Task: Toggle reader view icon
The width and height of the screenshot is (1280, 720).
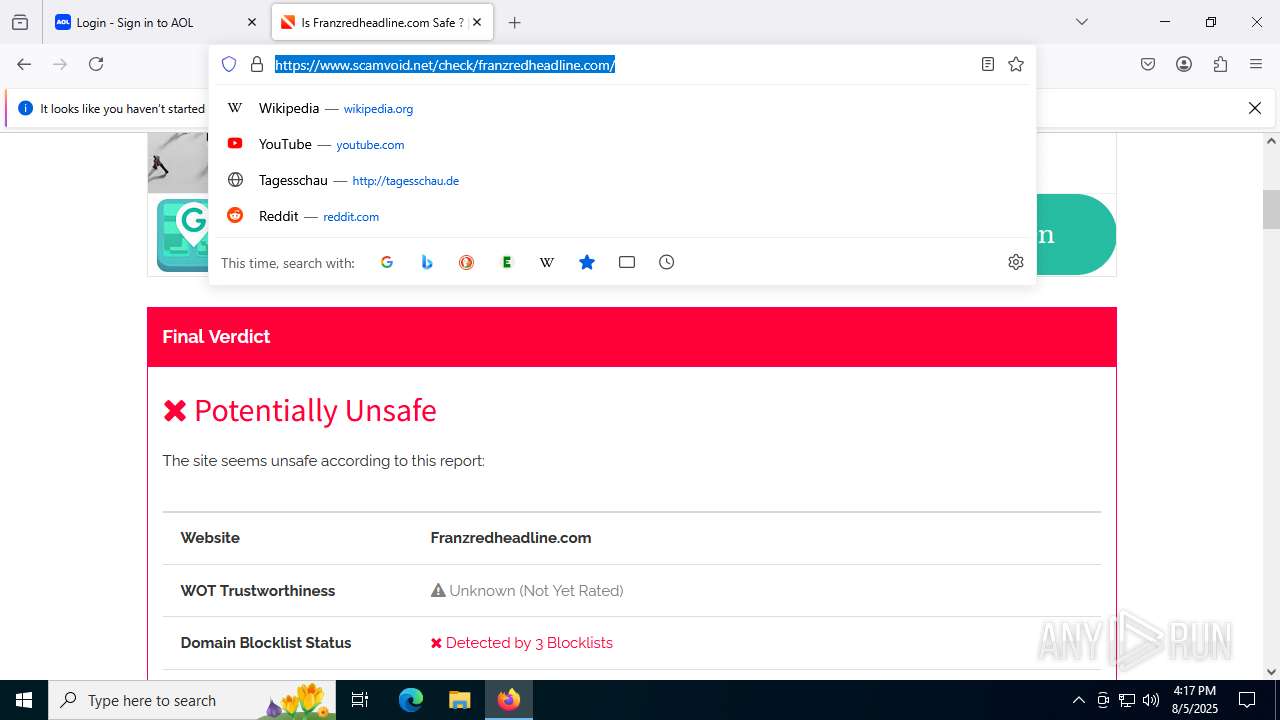Action: pos(988,64)
